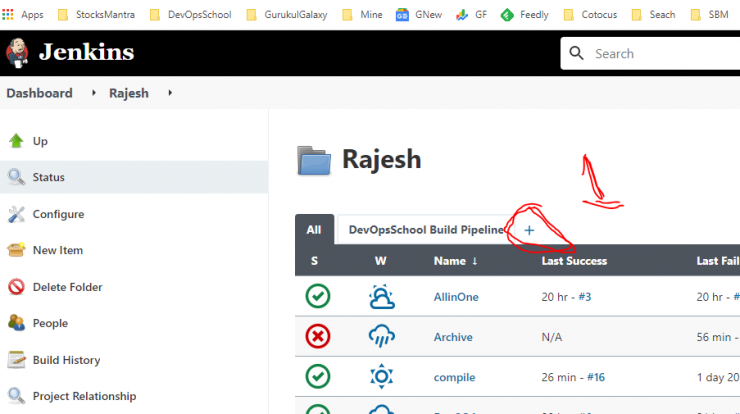This screenshot has width=740, height=414.
Task: Open Build History in sidebar
Action: [x=67, y=360]
